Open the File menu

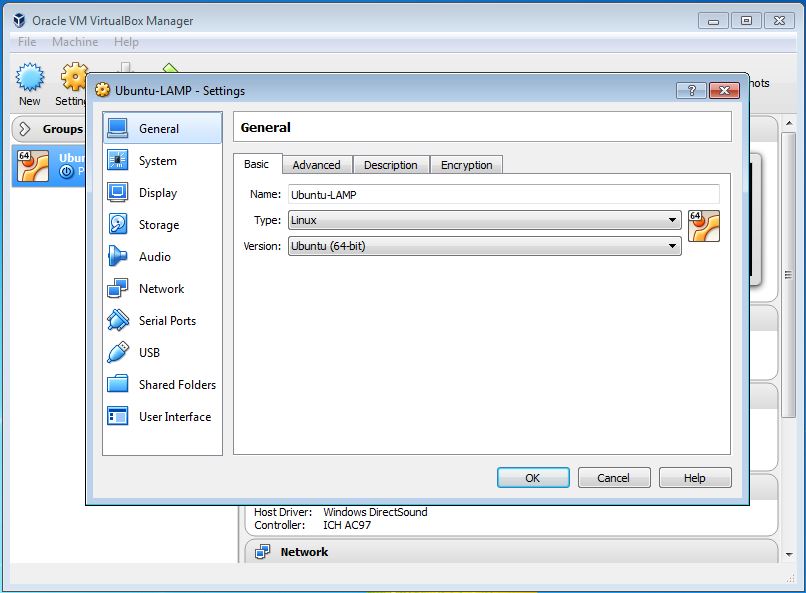[x=27, y=42]
